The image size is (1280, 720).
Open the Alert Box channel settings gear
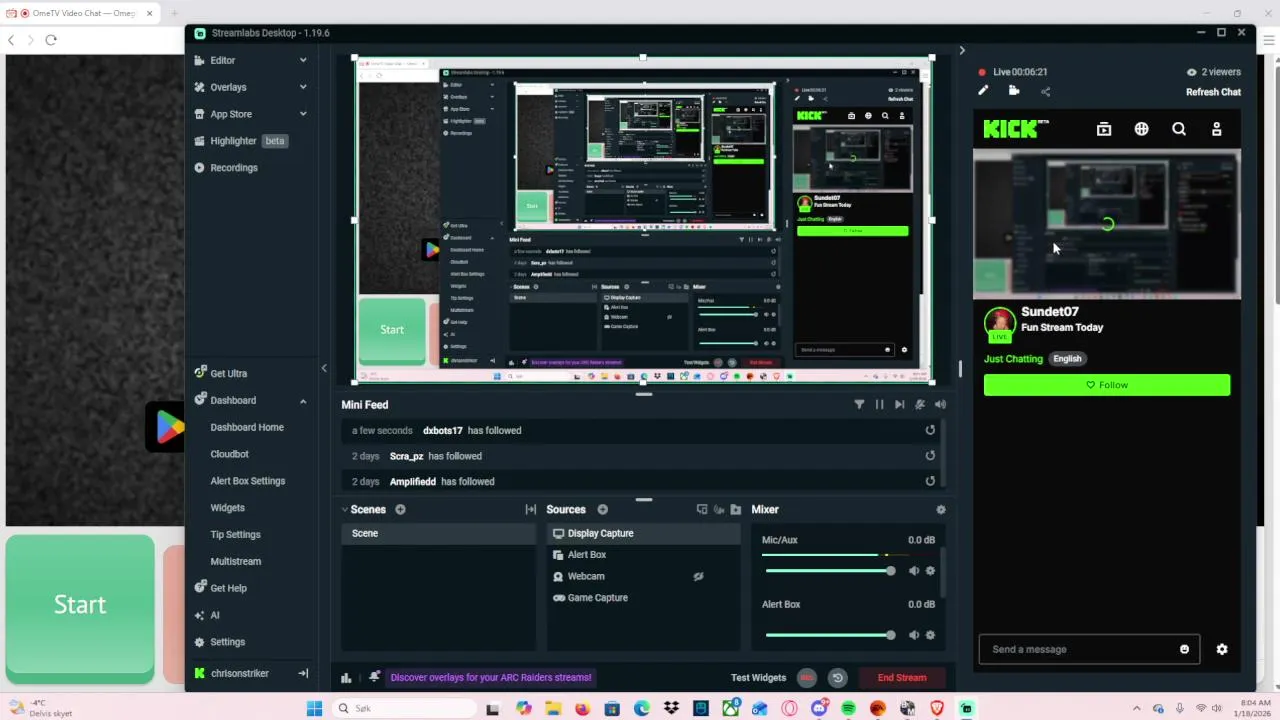click(x=930, y=635)
